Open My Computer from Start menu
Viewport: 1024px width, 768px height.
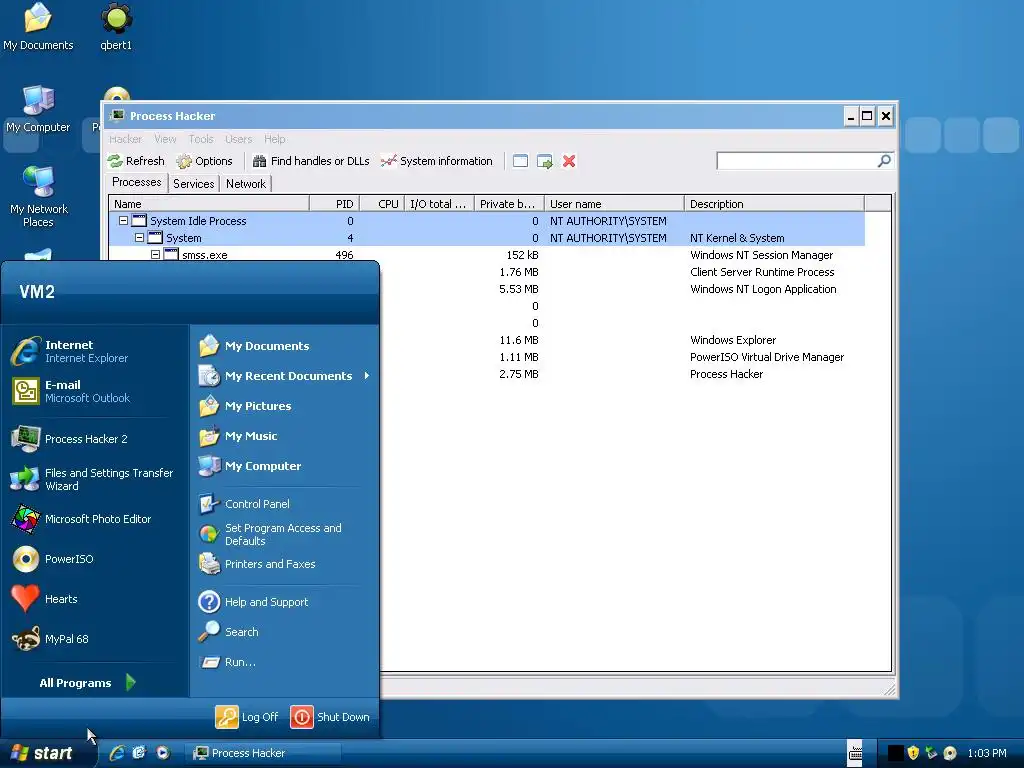(285, 466)
